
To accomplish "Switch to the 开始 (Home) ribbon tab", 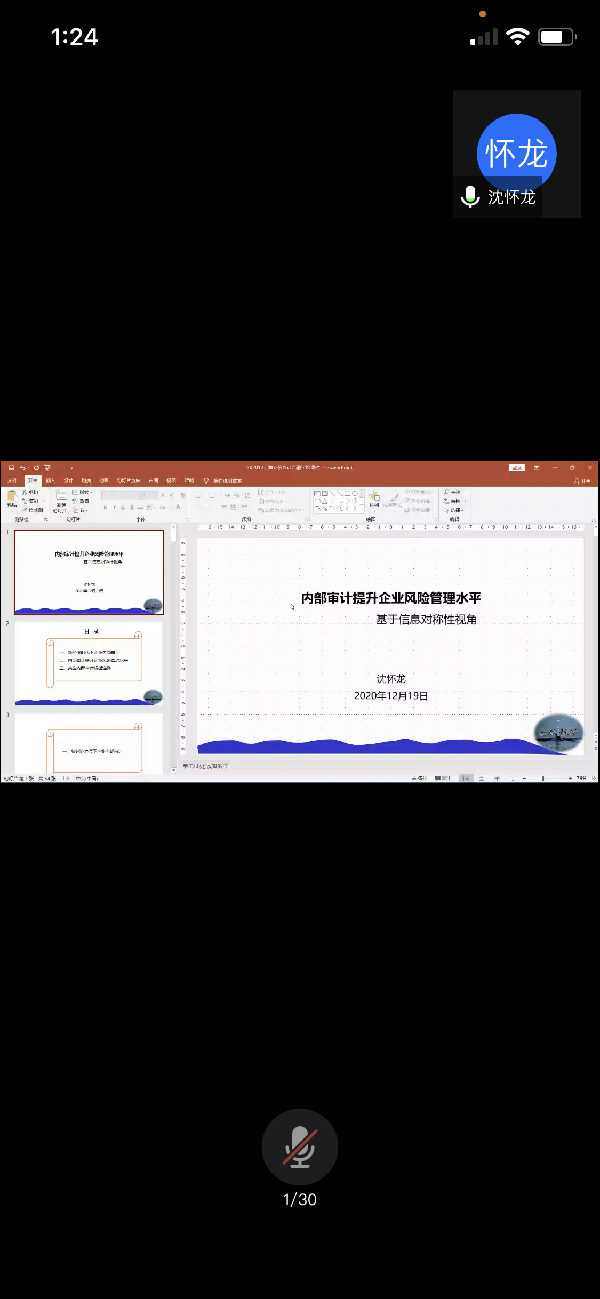I will click(x=32, y=481).
